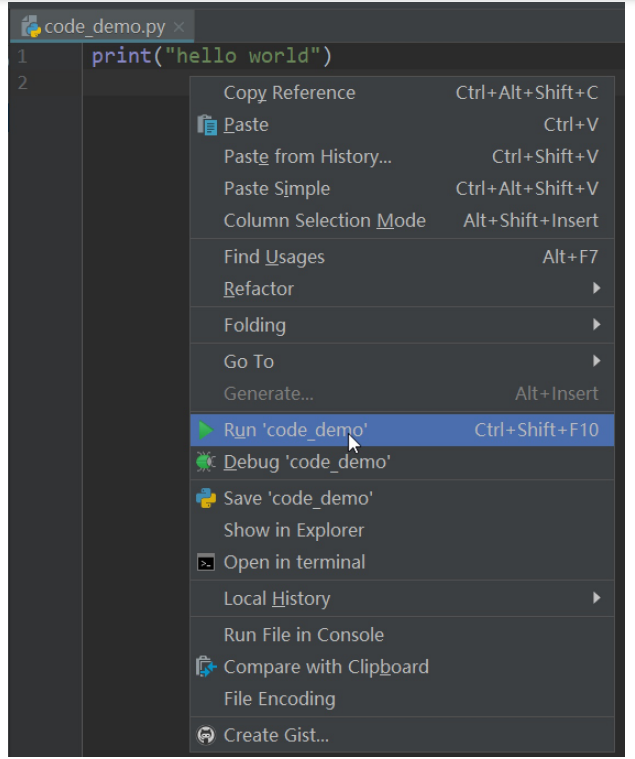
Task: Click the Python icon beside Save 'code_demo'
Action: (206, 498)
